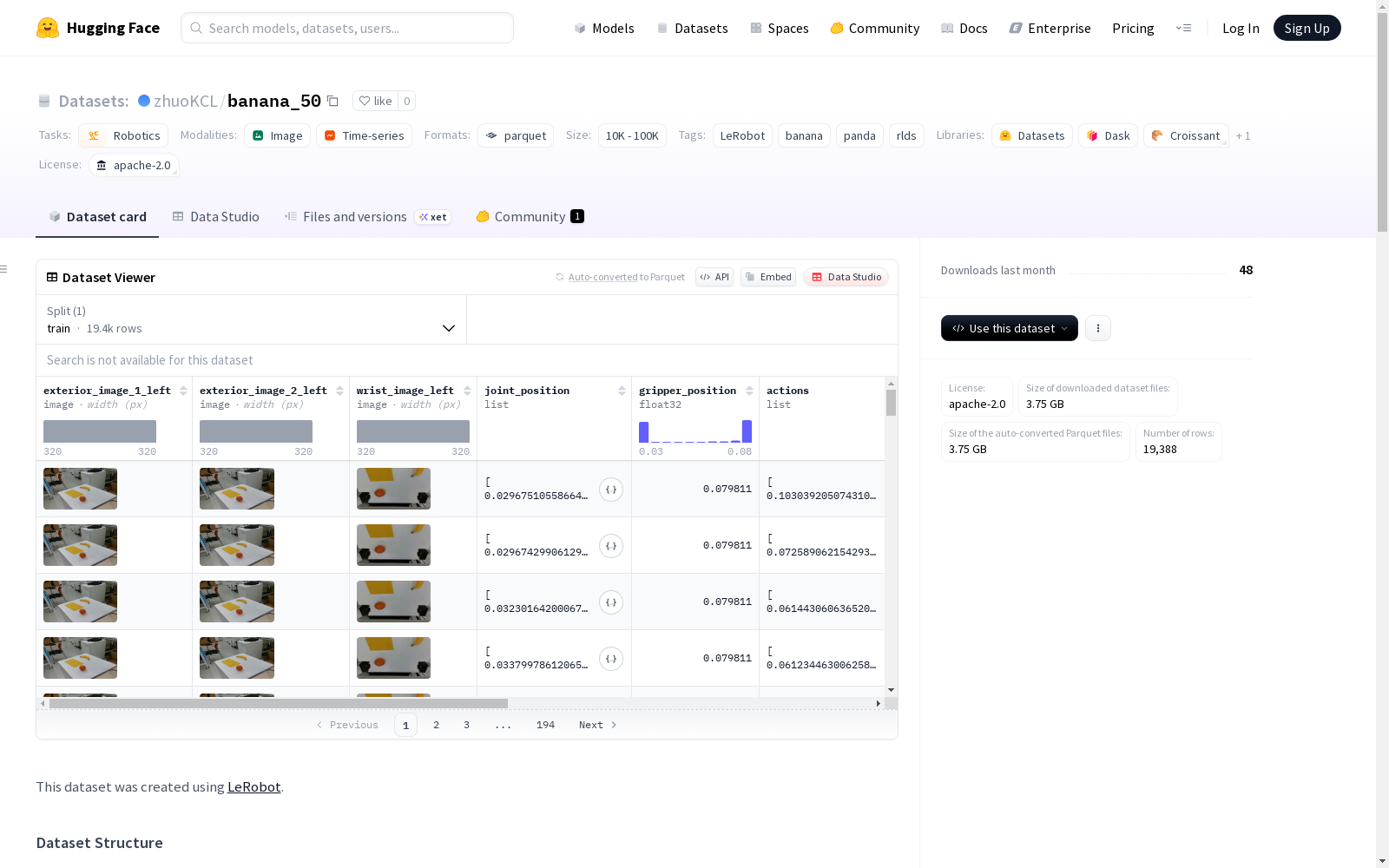
Task: Expand JSON of second row joint_position
Action: pos(611,546)
